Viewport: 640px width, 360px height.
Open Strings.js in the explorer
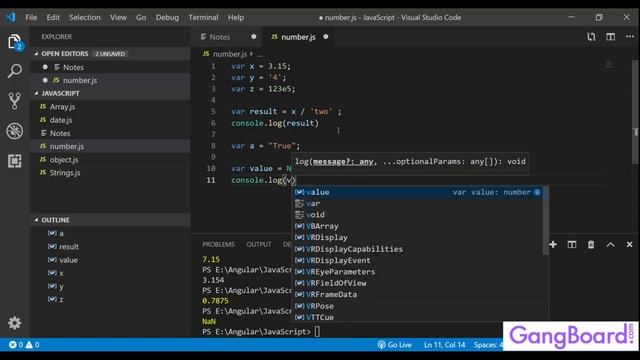110,173
